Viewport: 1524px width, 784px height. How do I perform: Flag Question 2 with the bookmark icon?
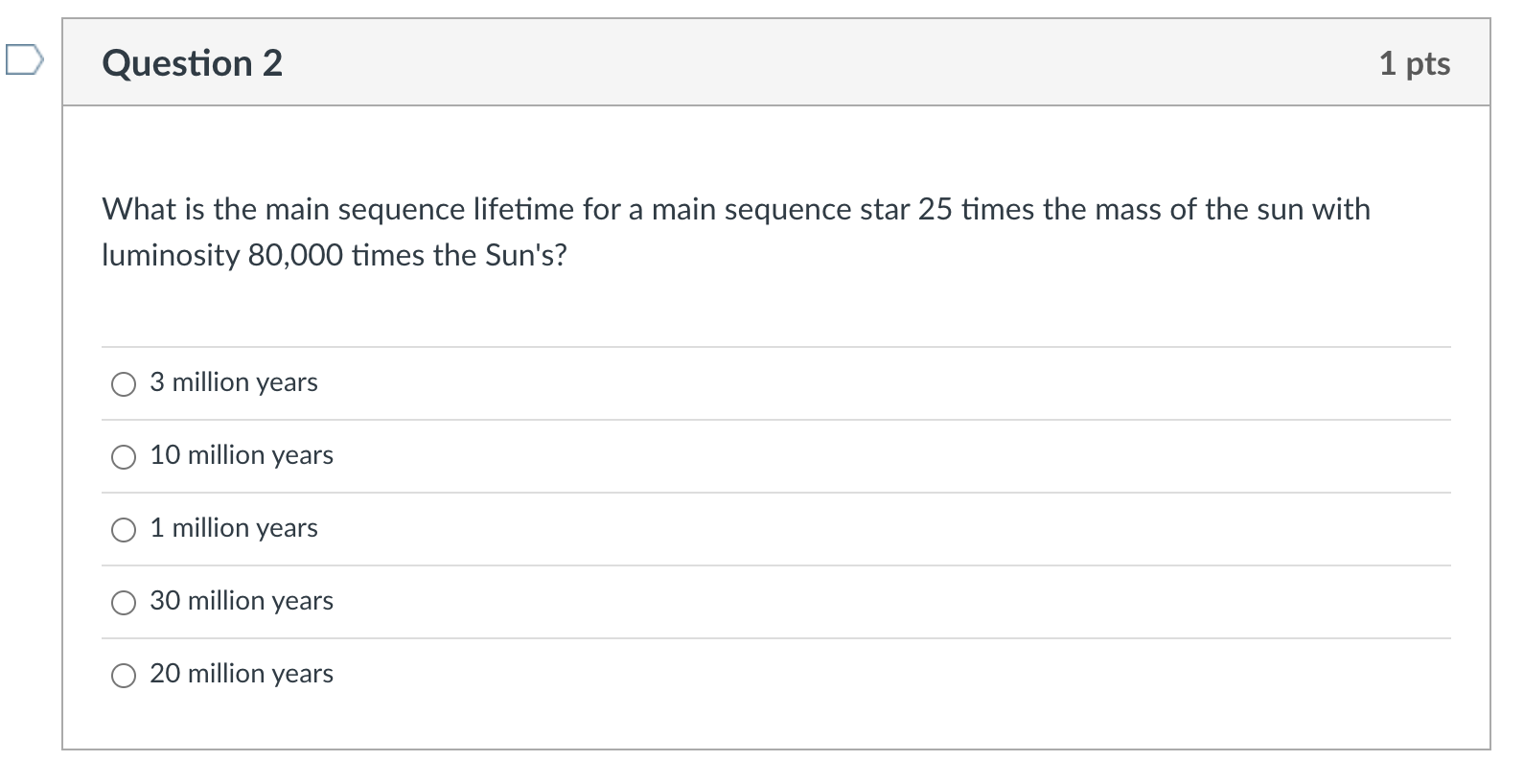(x=23, y=60)
